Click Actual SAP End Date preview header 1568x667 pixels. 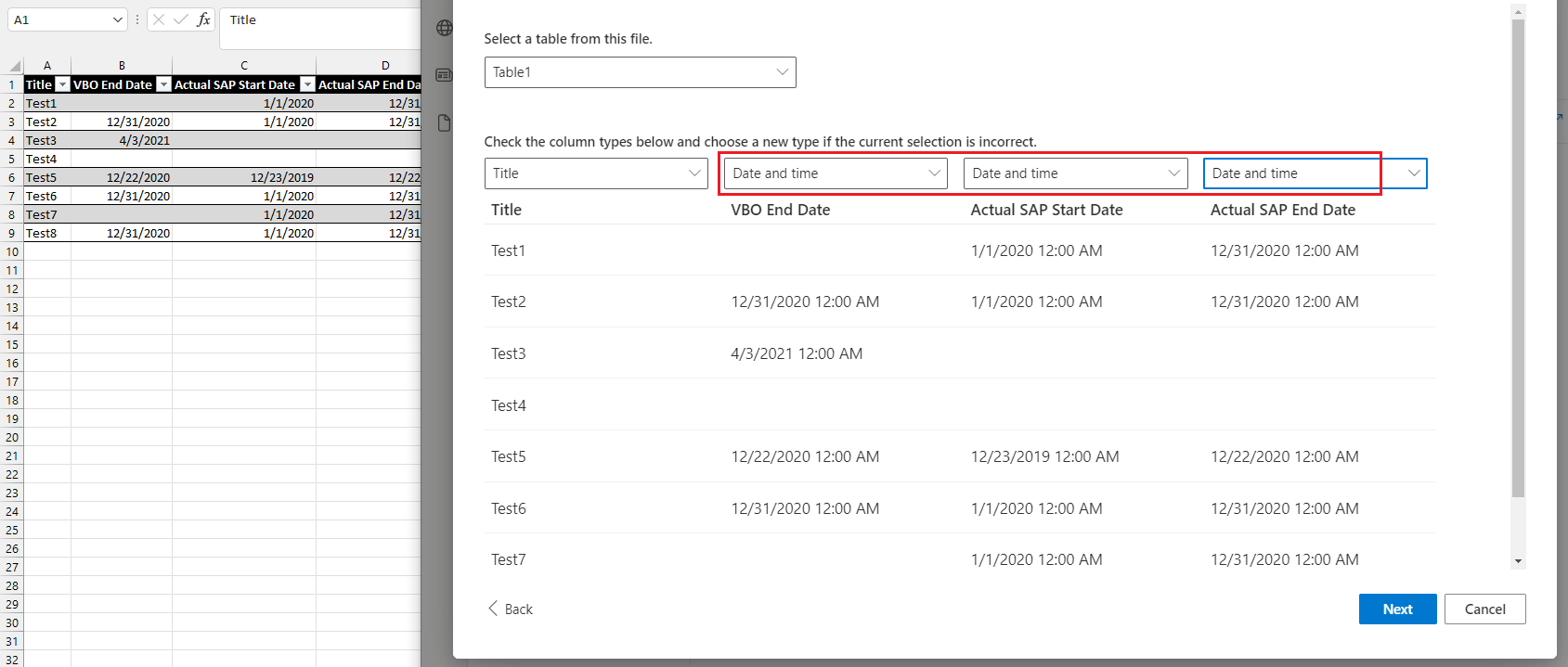pyautogui.click(x=1283, y=210)
